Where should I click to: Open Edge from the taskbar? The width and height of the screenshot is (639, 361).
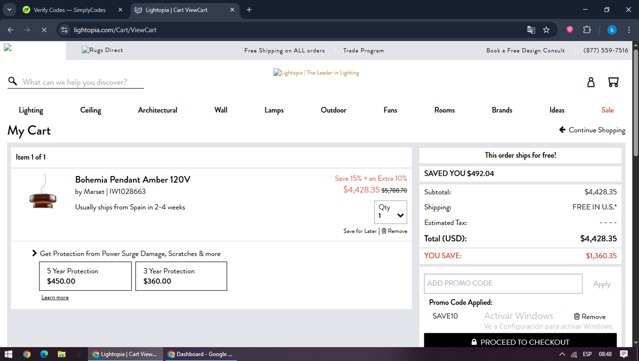click(44, 354)
